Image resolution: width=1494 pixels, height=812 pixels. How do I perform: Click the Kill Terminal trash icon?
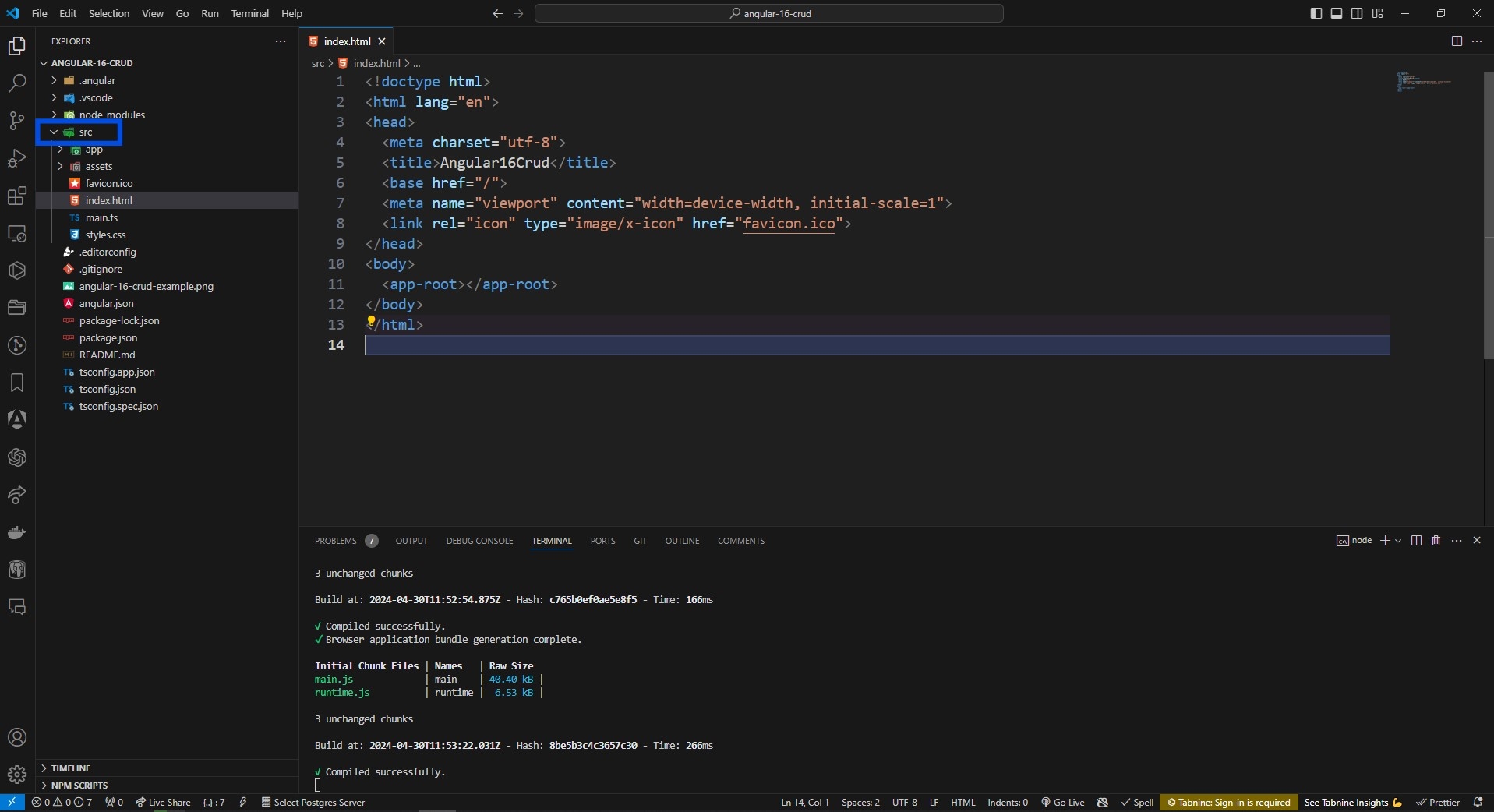(1436, 540)
